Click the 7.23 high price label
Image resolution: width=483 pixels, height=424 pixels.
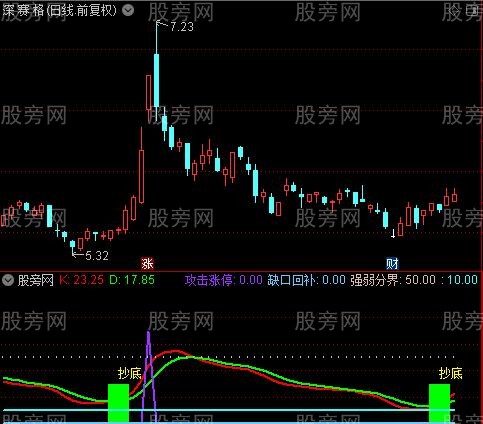coord(182,27)
